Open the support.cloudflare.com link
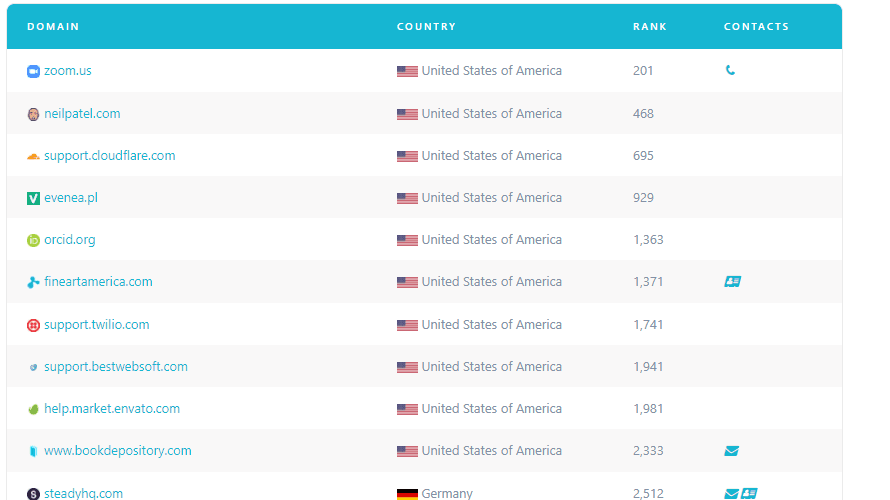Image resolution: width=890 pixels, height=500 pixels. point(110,156)
